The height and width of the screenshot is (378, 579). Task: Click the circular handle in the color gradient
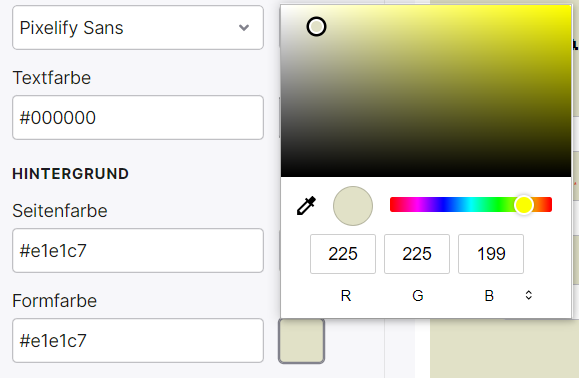(316, 27)
